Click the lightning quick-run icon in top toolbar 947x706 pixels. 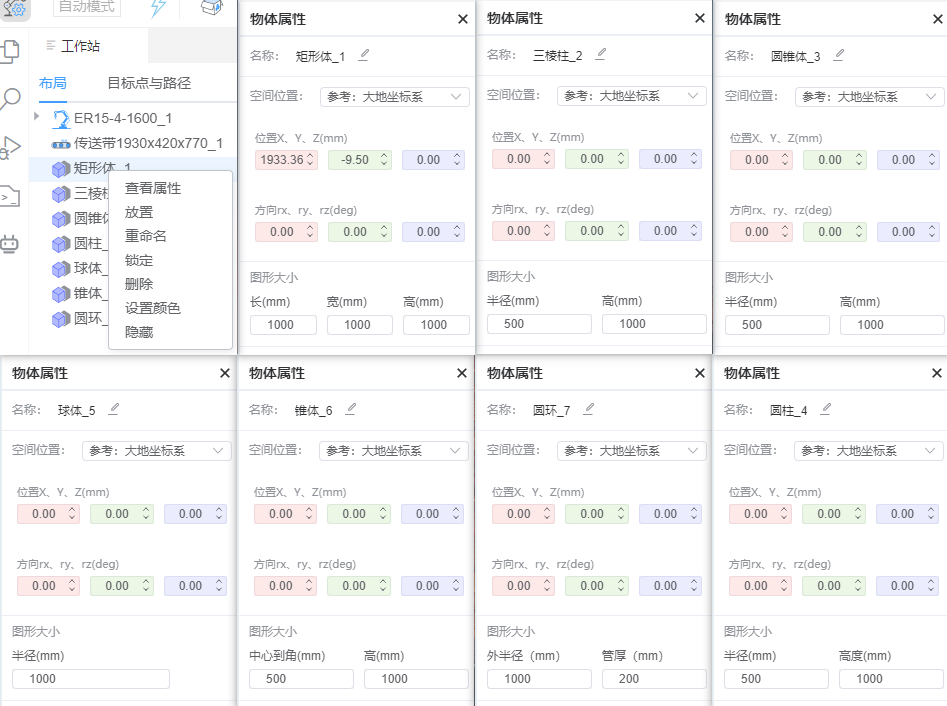[156, 8]
